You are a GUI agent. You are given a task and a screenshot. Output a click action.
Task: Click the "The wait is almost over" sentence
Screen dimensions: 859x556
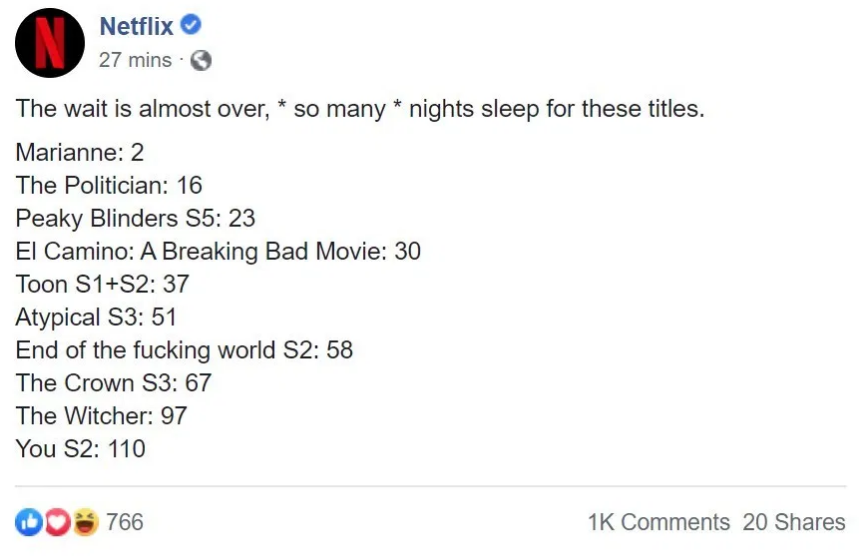(360, 108)
